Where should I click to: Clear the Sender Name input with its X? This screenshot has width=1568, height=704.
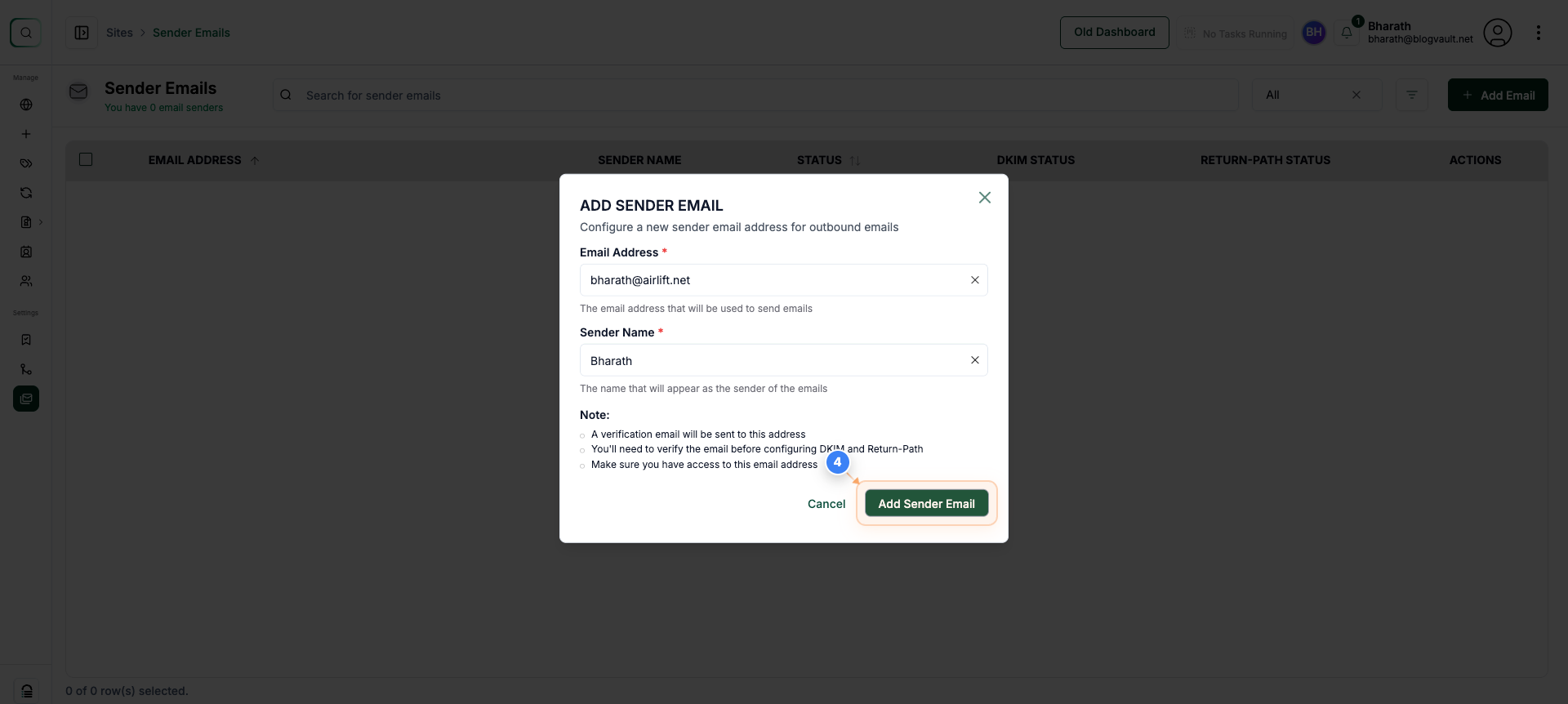coord(974,360)
